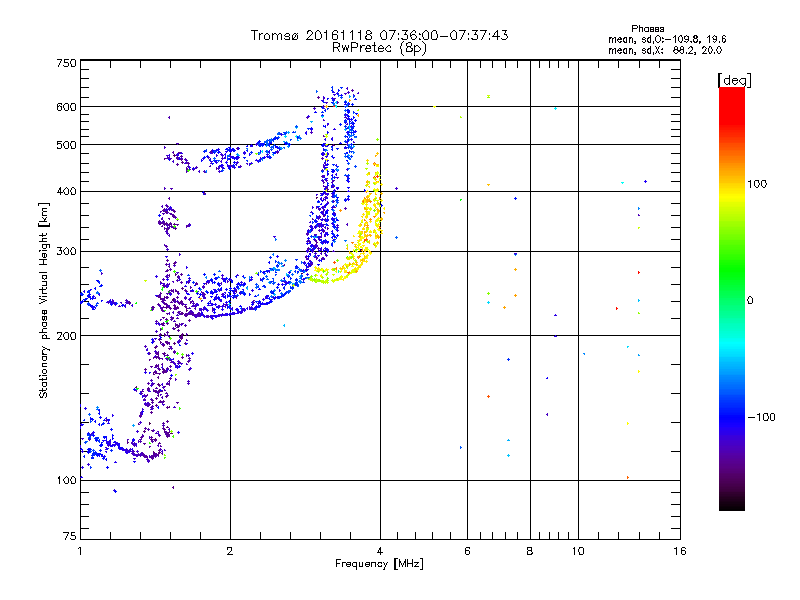
Task: Click y-axis tick label '75'
Action: 70,536
